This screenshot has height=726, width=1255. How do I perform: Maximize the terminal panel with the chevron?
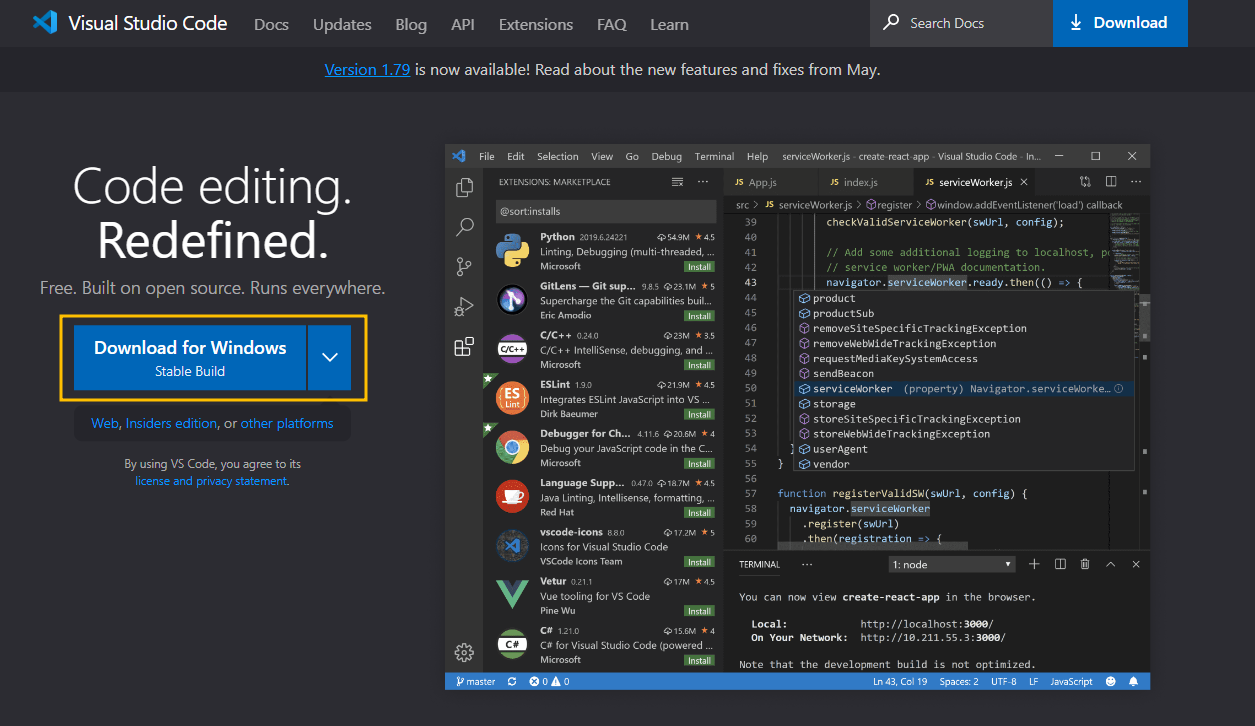click(x=1110, y=564)
